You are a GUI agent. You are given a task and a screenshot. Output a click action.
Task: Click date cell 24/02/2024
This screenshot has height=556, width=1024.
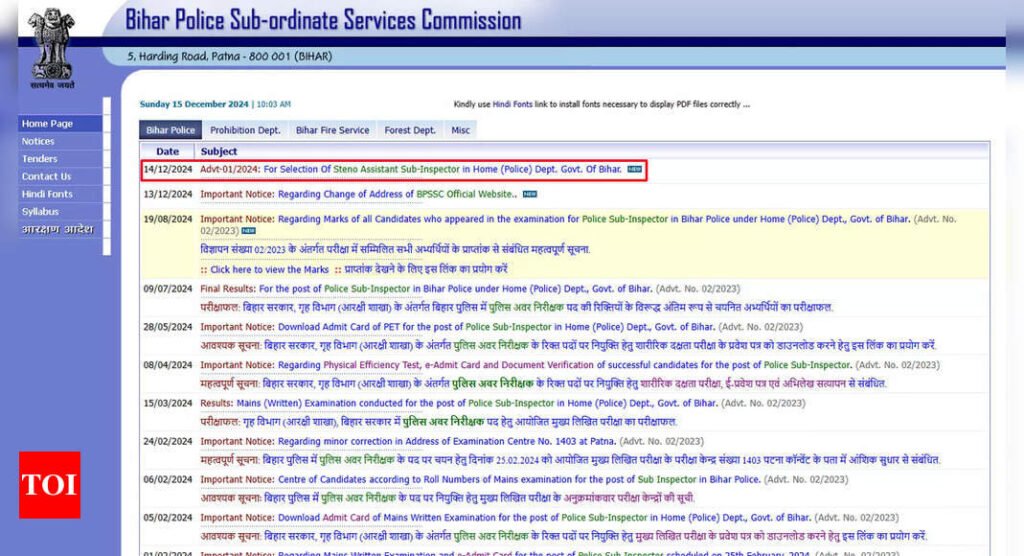tap(168, 442)
